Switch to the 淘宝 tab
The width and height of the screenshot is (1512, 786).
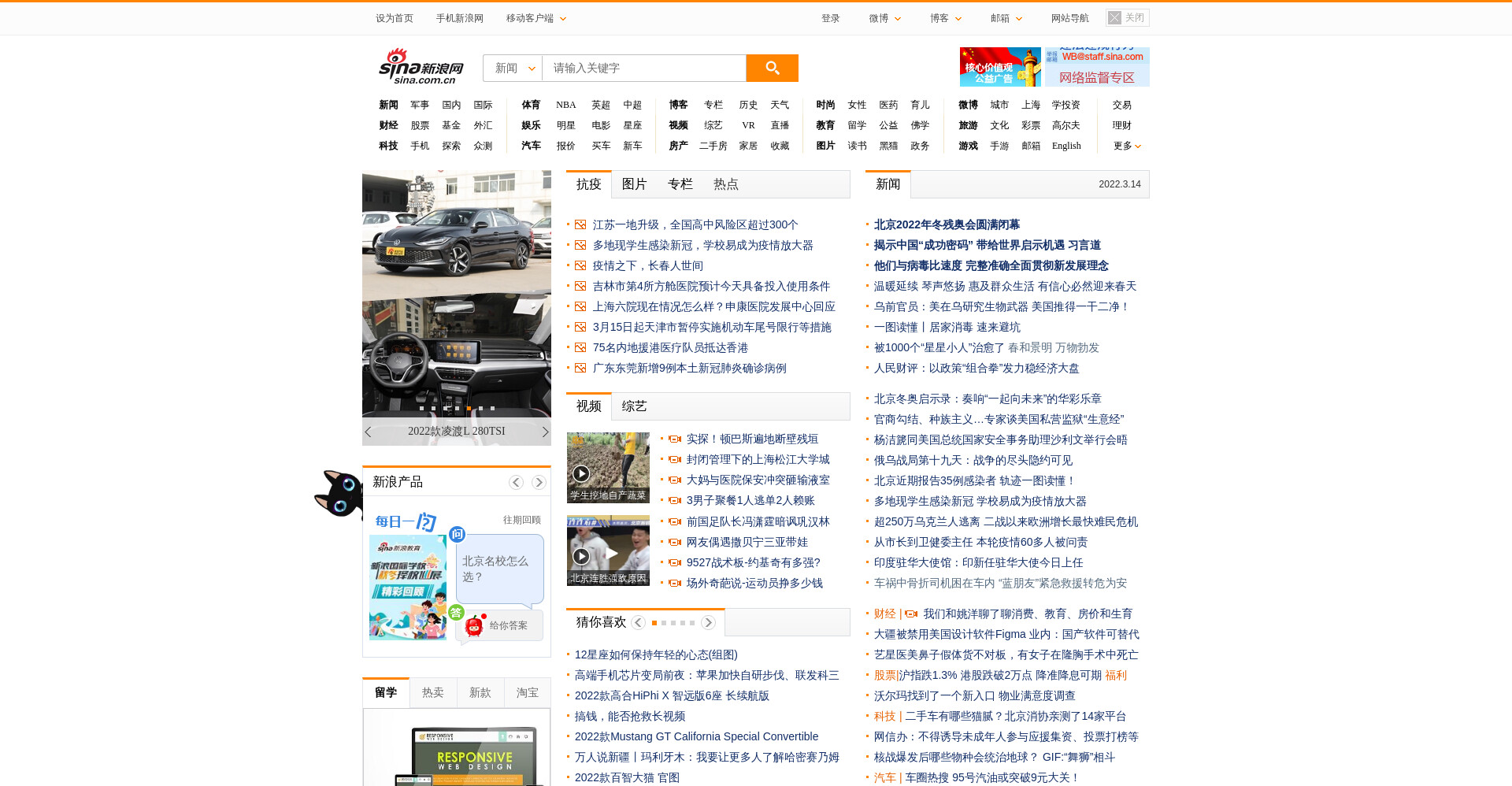(528, 693)
